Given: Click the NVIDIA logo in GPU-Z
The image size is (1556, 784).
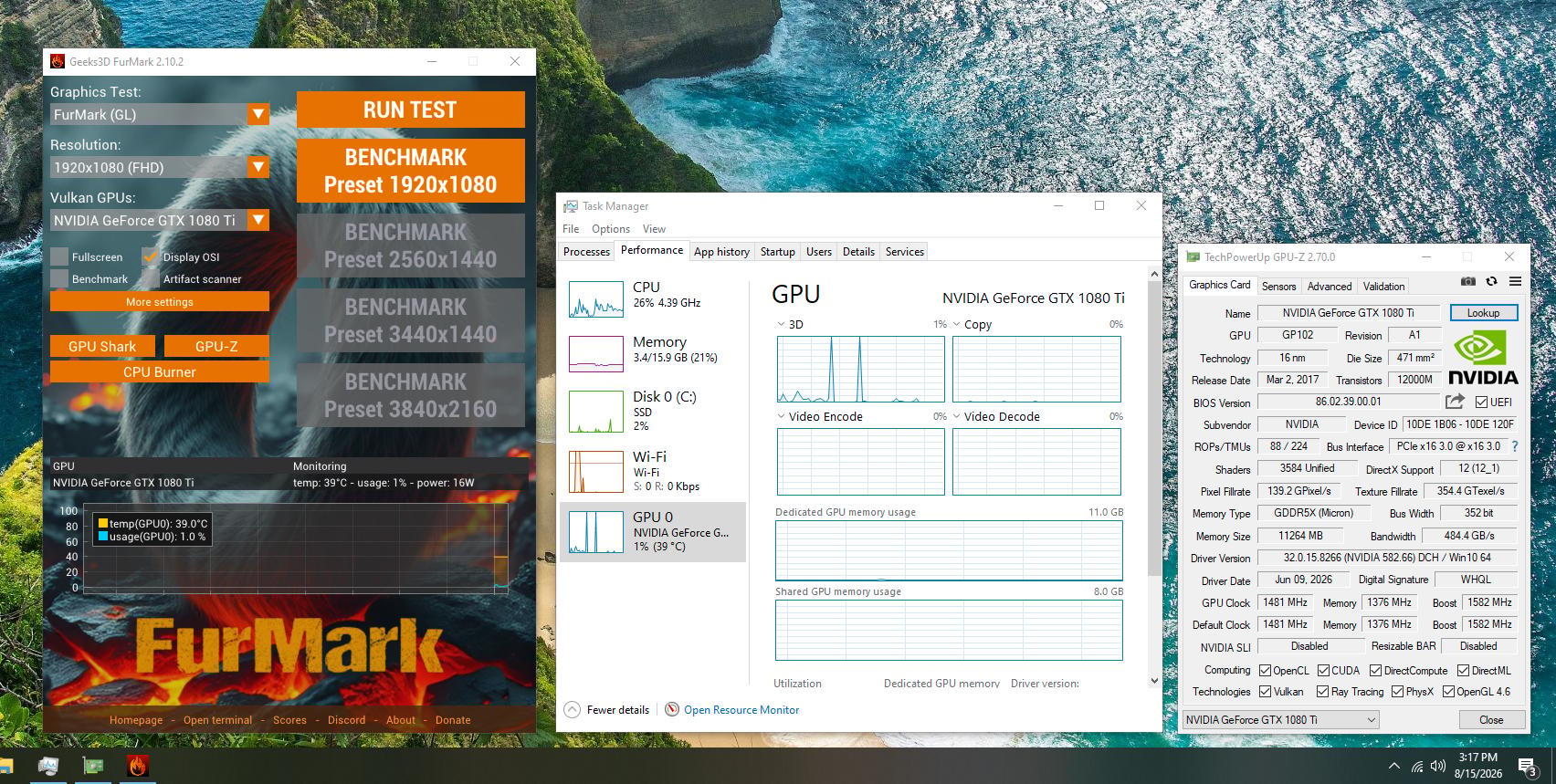Looking at the screenshot, I should click(x=1484, y=358).
